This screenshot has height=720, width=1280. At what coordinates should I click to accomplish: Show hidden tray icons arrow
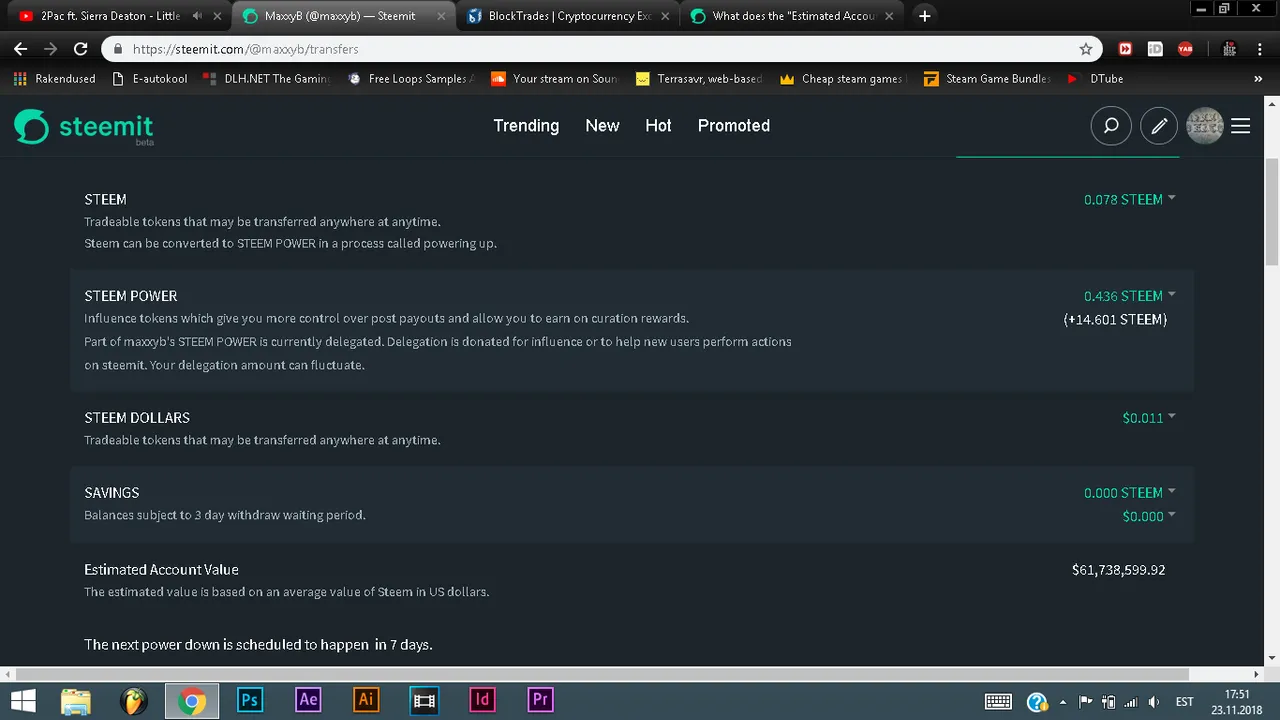click(x=1063, y=701)
